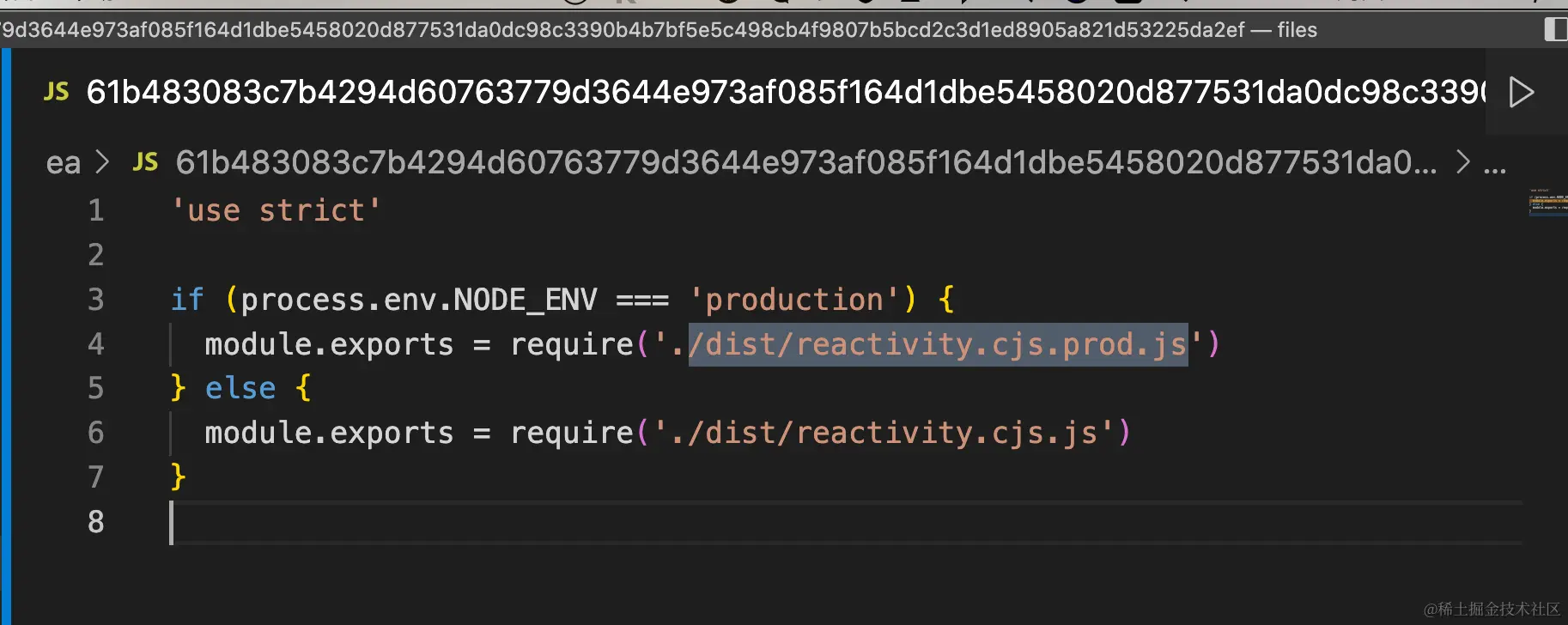Place cursor on NODE_ENV in line 3
Image resolution: width=1568 pixels, height=625 pixels.
tap(525, 300)
